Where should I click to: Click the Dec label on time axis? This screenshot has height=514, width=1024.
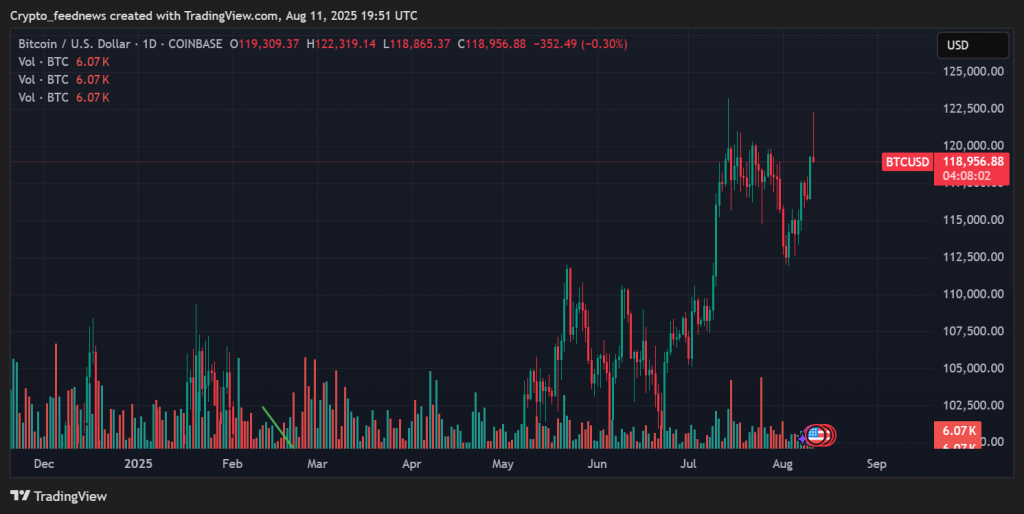(43, 464)
